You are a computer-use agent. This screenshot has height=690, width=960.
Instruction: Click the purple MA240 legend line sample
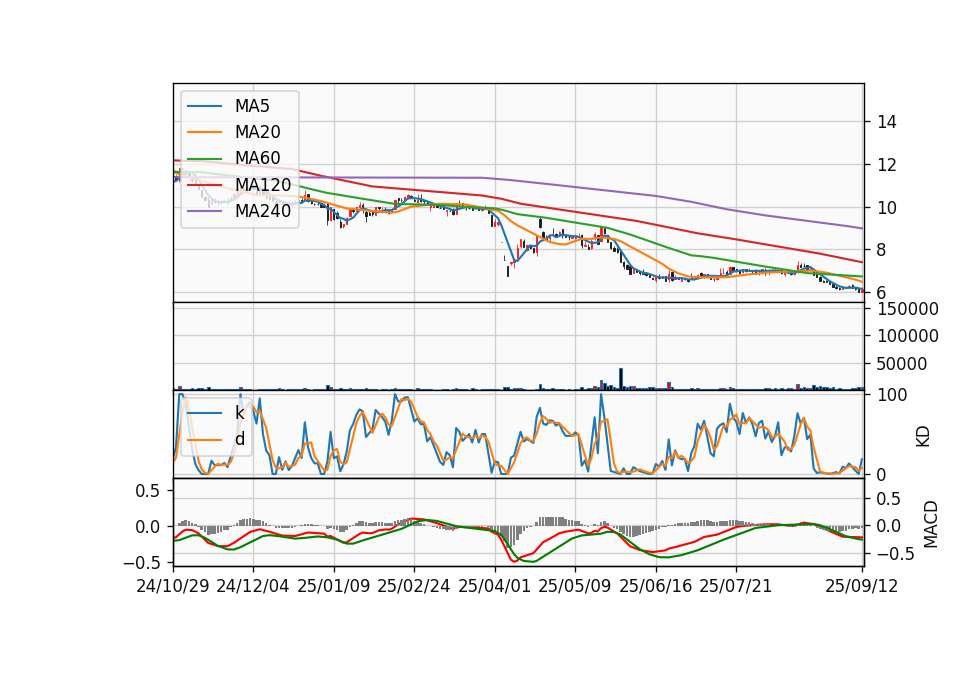point(204,211)
